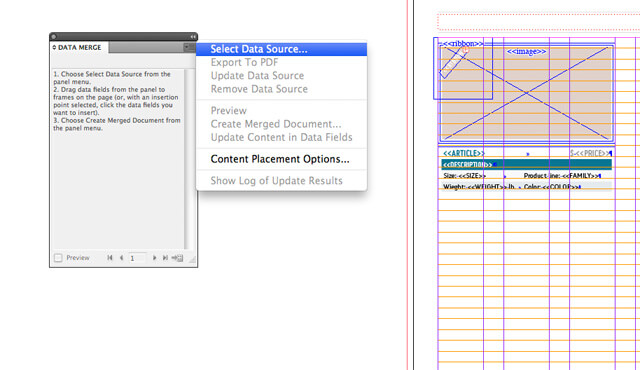The width and height of the screenshot is (640, 370).
Task: Click Create Merged Document menu entry
Action: 281,124
